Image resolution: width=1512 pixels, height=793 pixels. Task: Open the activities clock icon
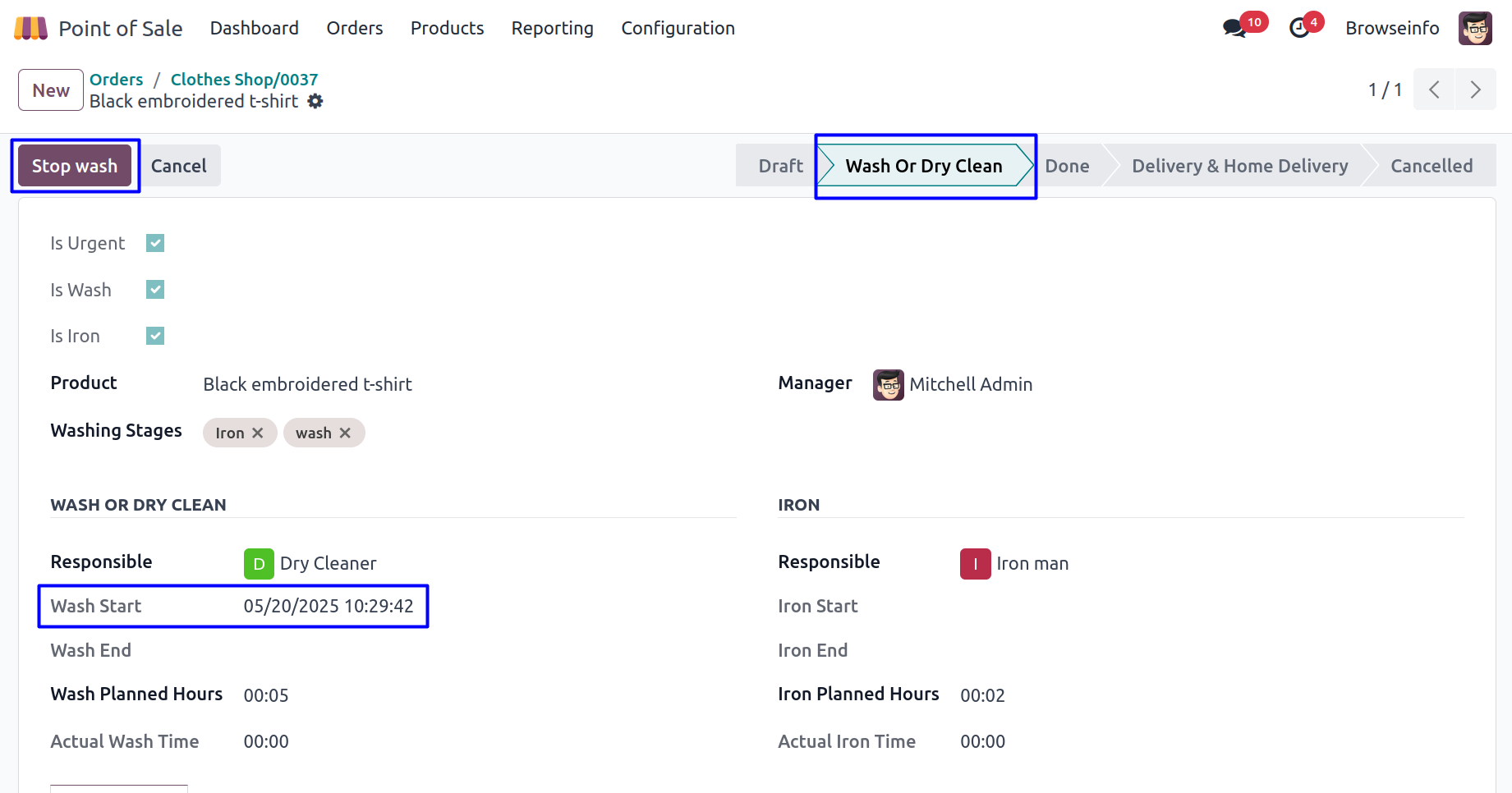[x=1299, y=29]
